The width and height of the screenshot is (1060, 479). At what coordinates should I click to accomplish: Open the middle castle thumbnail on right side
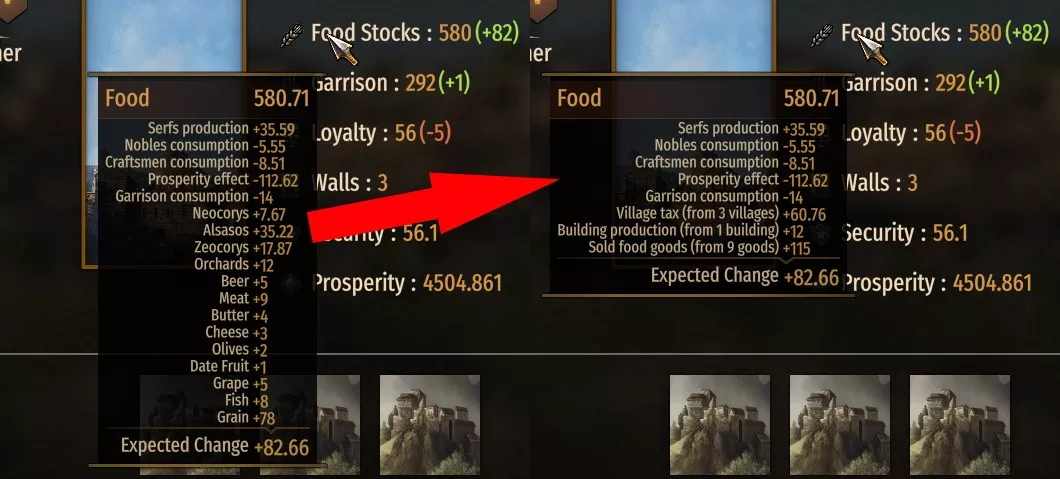(840, 425)
